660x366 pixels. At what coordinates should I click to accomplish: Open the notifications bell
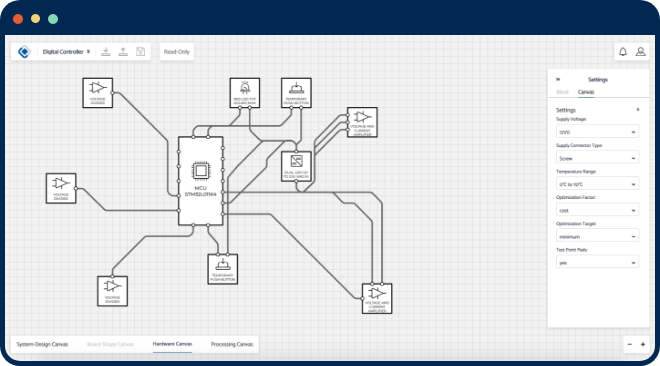(x=623, y=52)
